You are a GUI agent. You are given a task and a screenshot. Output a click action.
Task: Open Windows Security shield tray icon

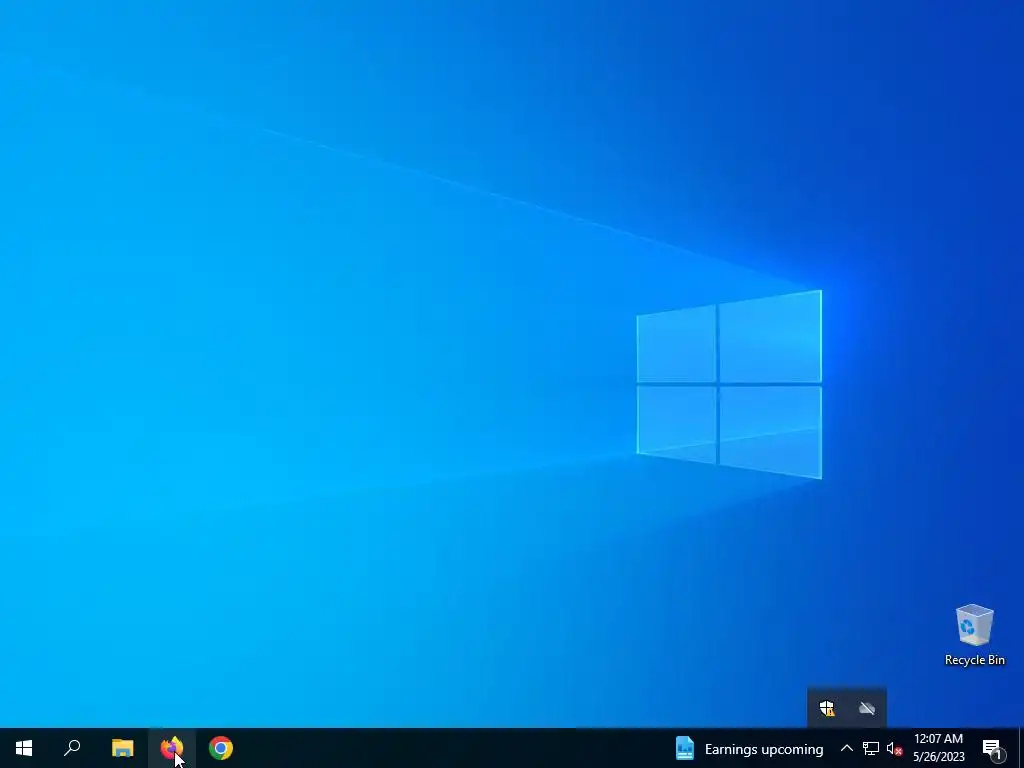(x=827, y=709)
